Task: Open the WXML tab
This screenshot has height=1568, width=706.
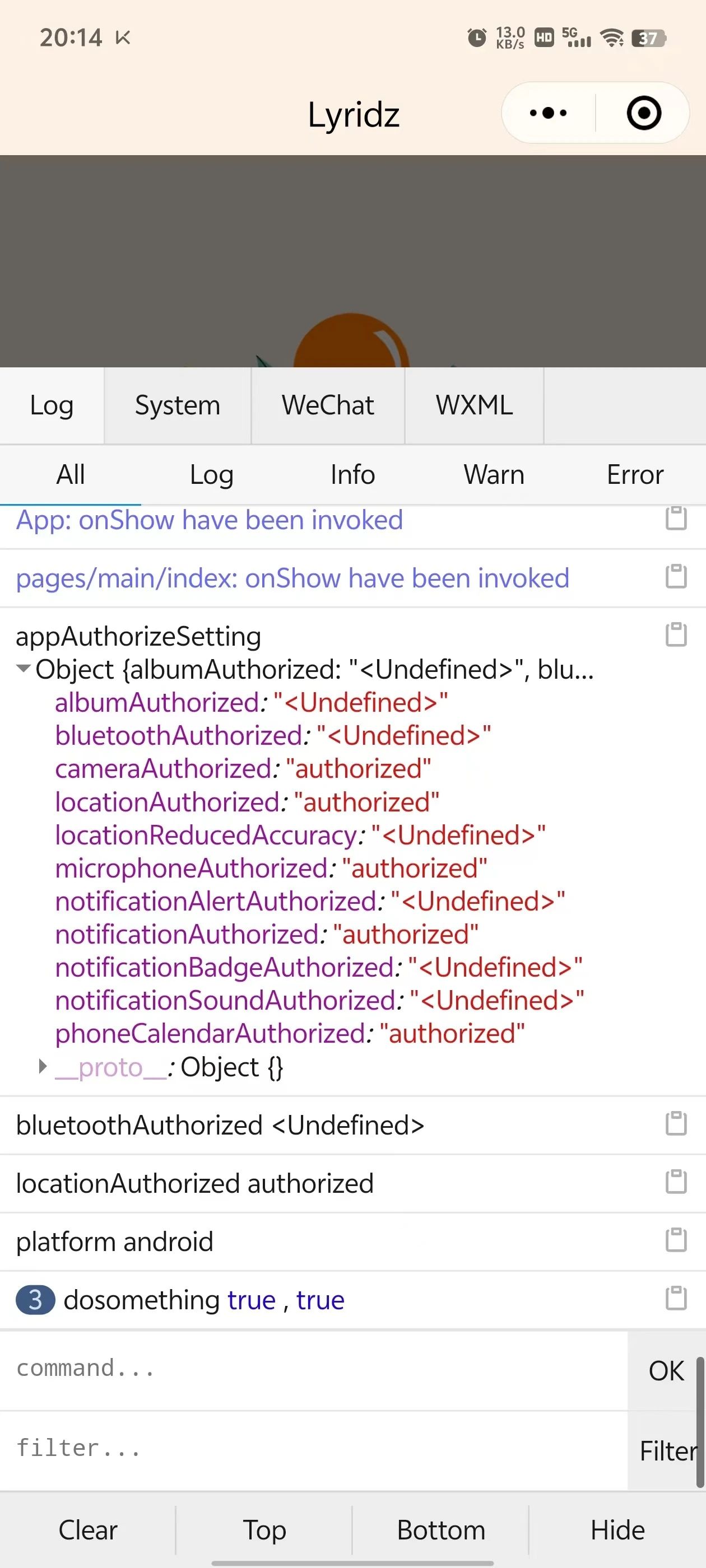Action: coord(474,405)
